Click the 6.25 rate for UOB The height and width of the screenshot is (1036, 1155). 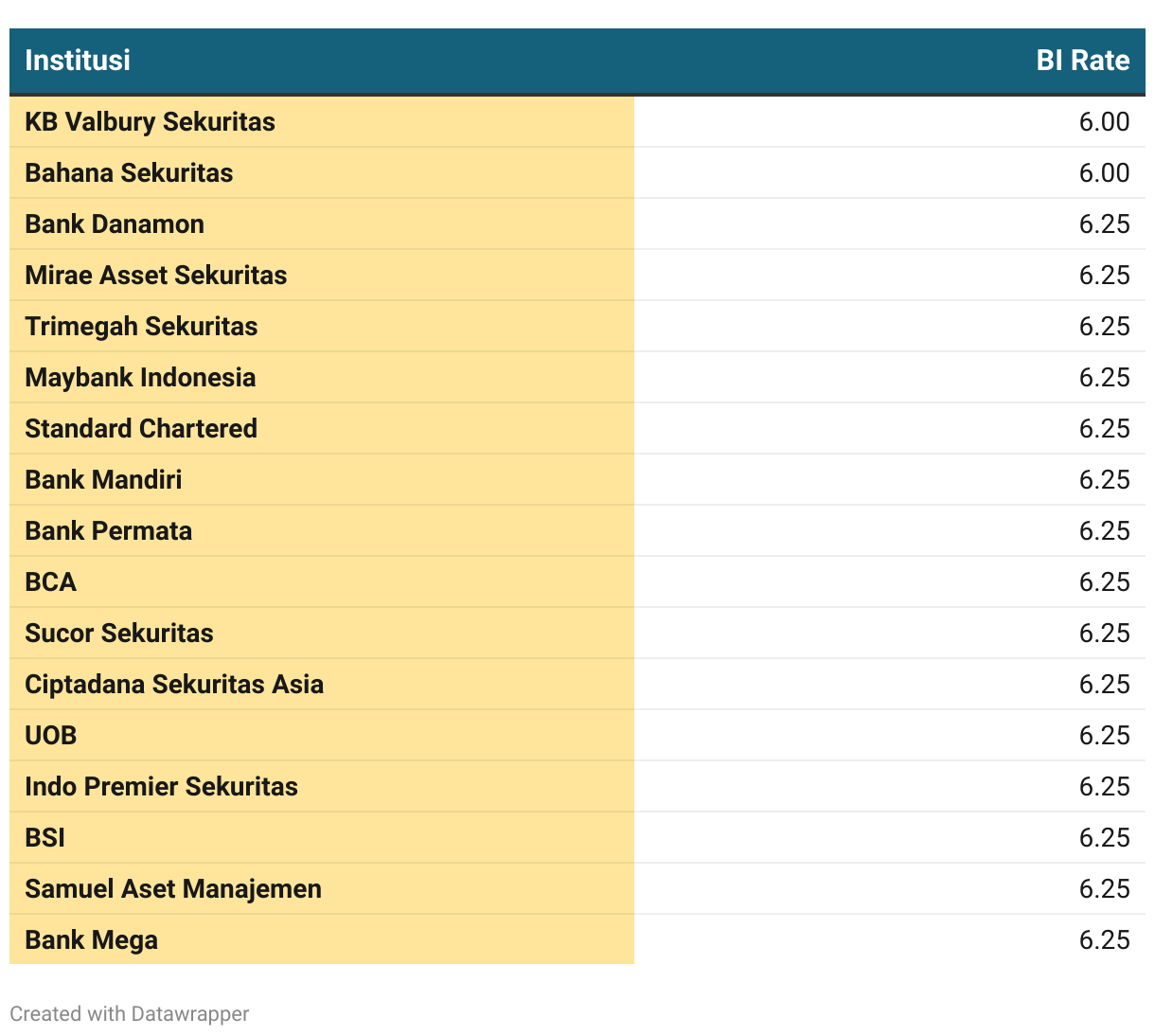coord(1105,736)
